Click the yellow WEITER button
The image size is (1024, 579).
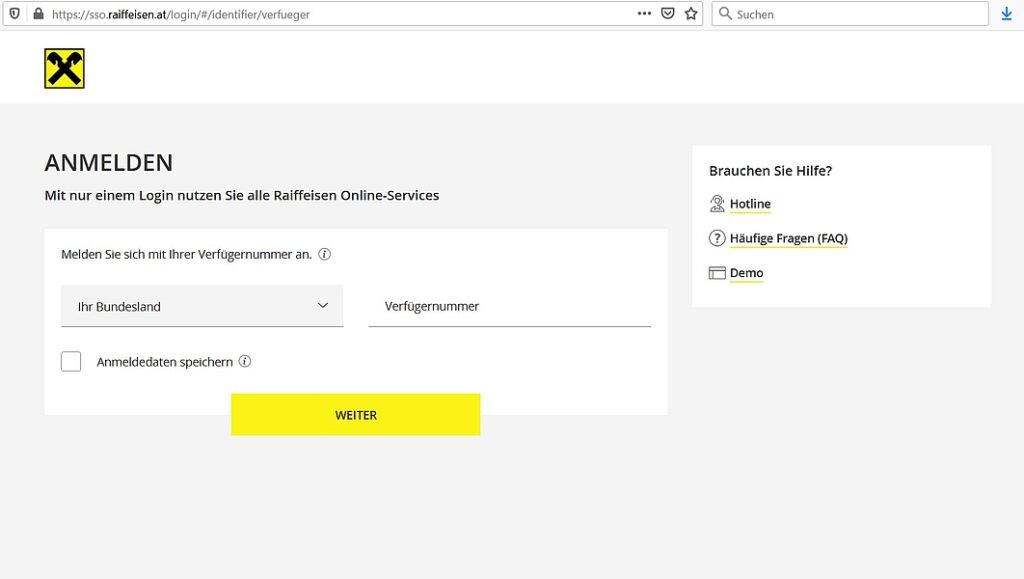click(x=355, y=415)
